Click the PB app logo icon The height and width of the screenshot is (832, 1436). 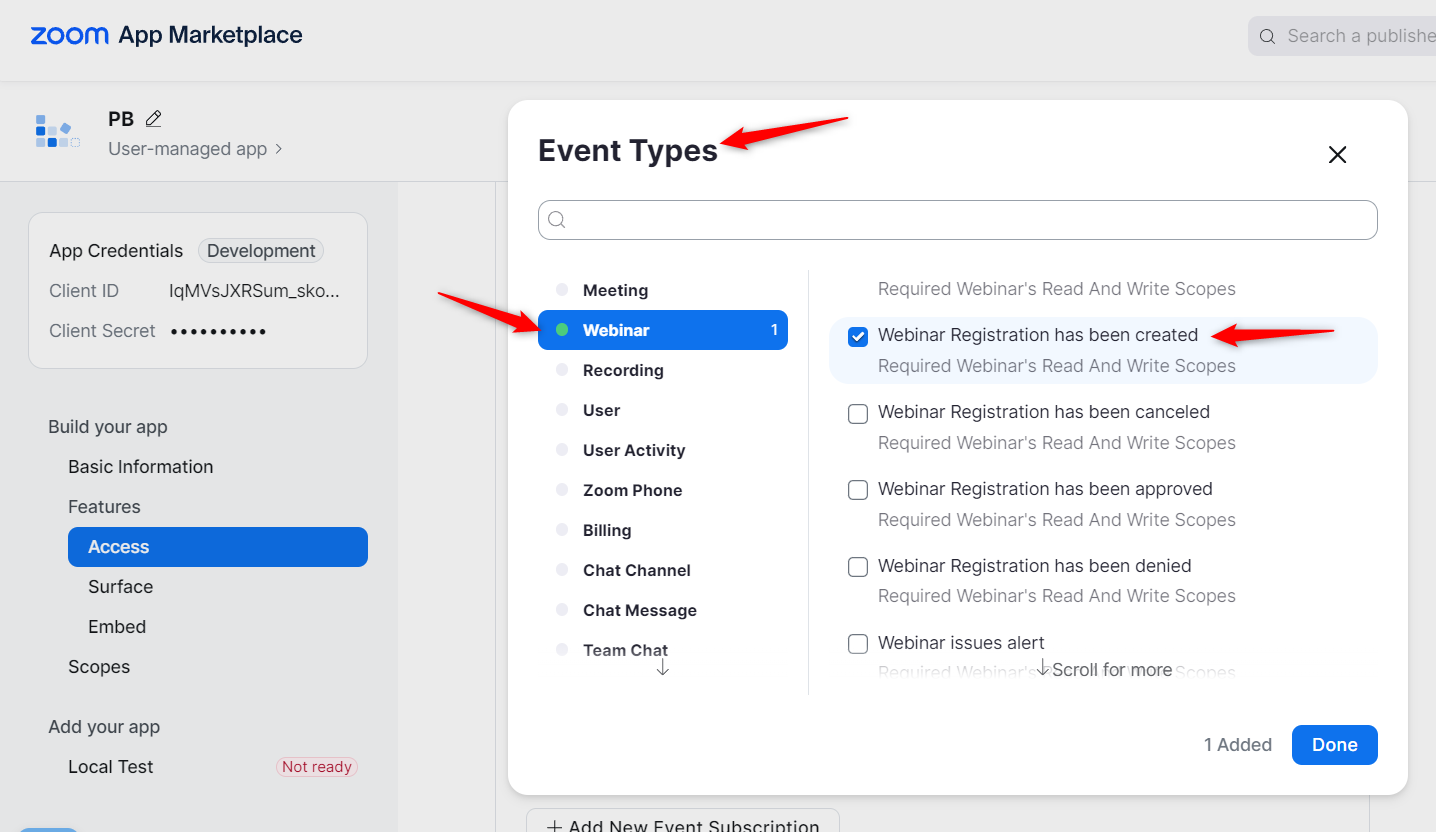[57, 132]
